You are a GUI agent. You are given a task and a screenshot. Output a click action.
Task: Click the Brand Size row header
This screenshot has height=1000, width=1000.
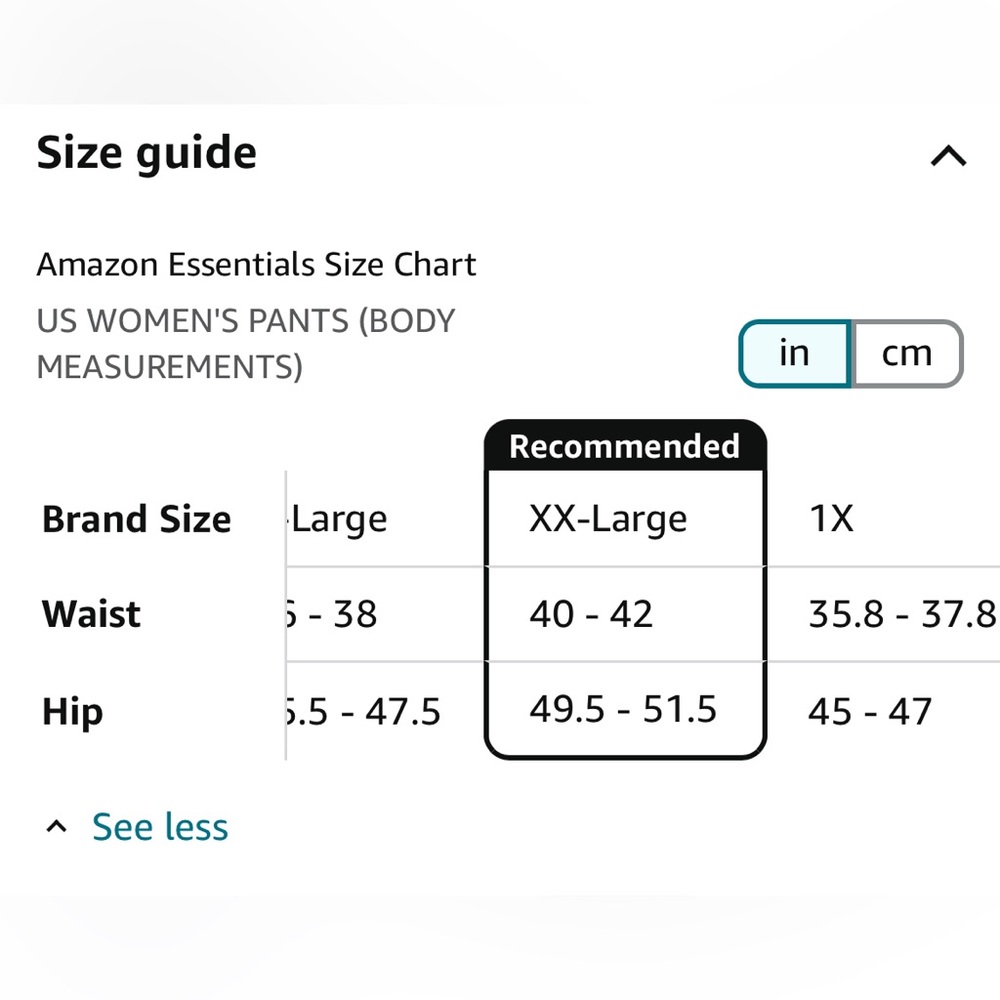137,519
